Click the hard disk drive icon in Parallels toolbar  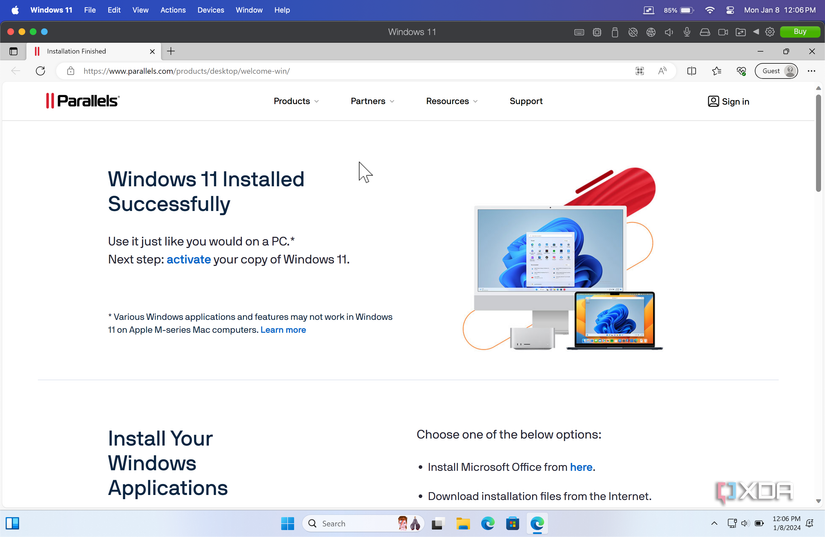click(x=705, y=32)
